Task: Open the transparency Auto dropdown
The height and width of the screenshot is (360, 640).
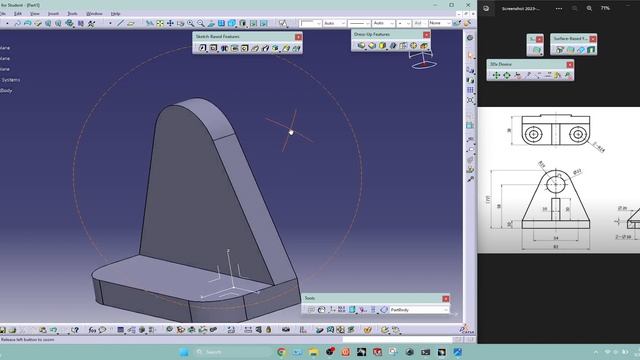Action: [335, 24]
